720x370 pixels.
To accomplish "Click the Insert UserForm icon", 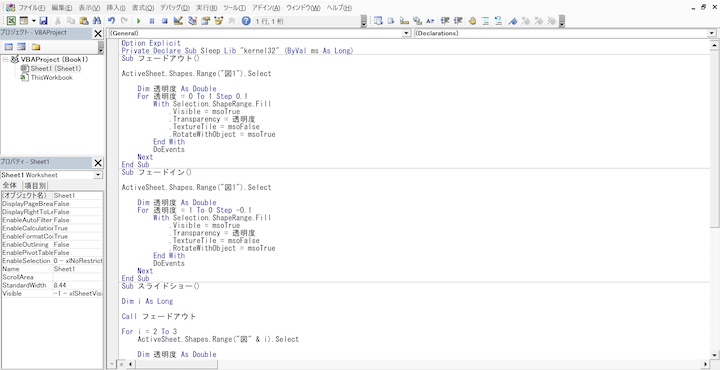I will coord(23,21).
